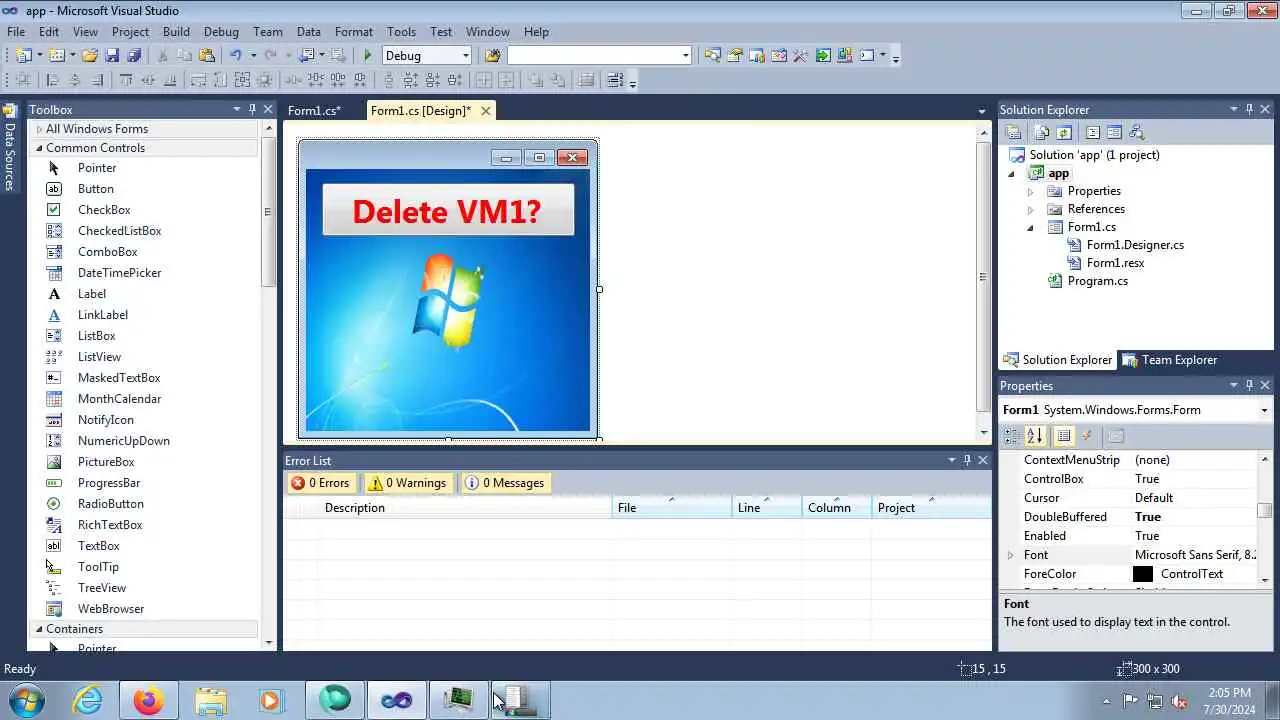Click Alphabetical sort icon in Properties
1280x720 pixels.
(x=1035, y=436)
